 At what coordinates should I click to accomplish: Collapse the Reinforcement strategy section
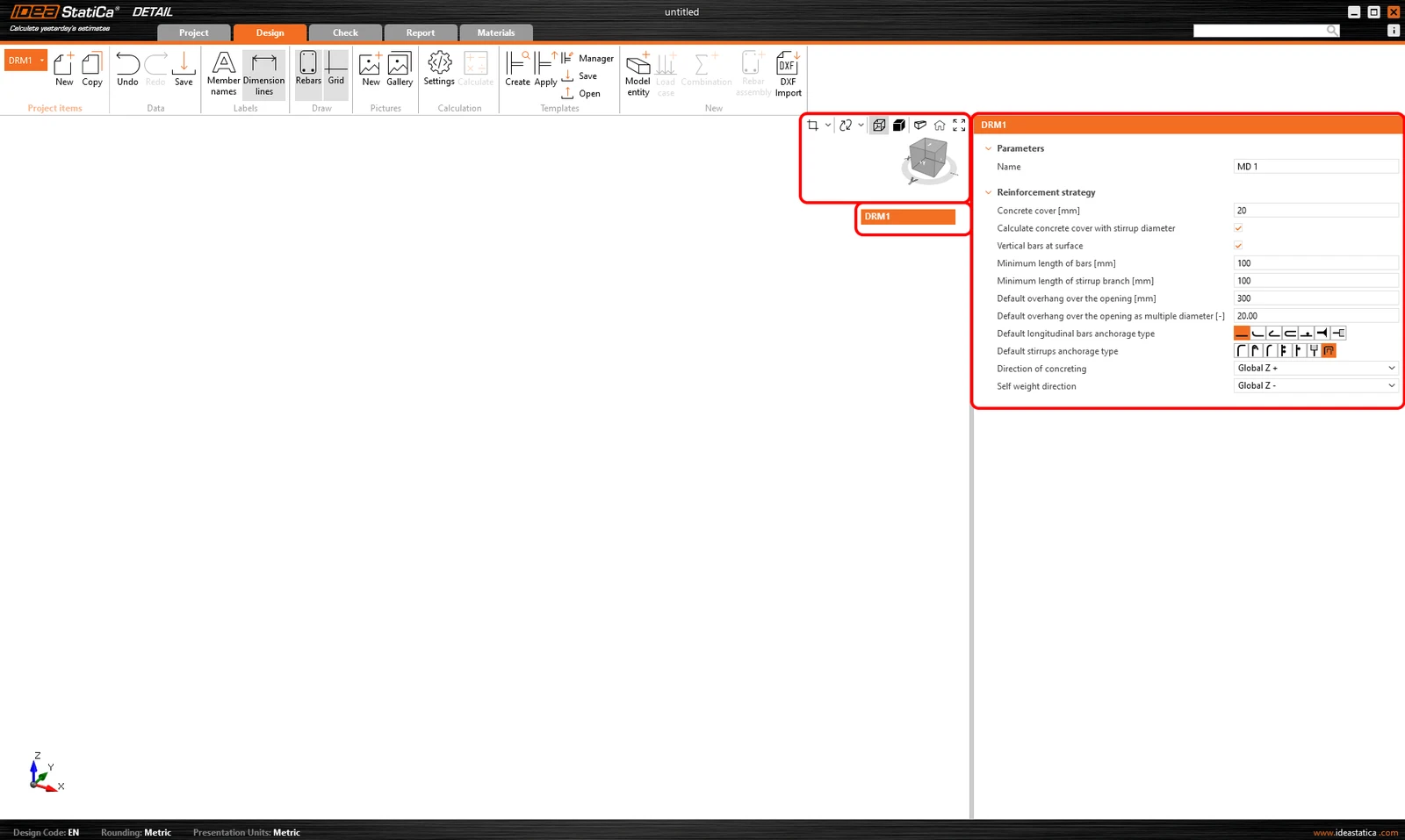click(988, 192)
